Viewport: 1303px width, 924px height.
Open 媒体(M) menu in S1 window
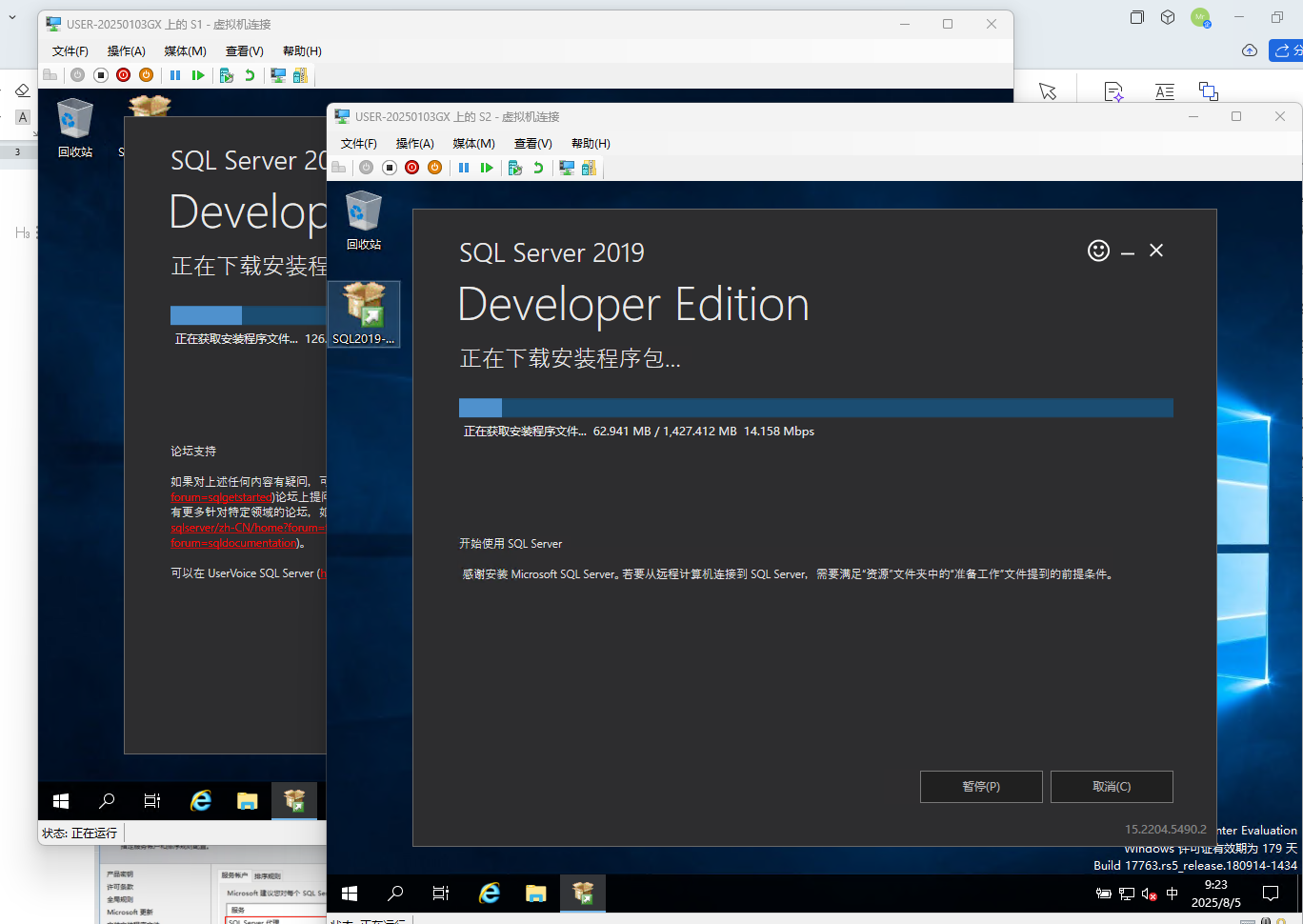186,51
